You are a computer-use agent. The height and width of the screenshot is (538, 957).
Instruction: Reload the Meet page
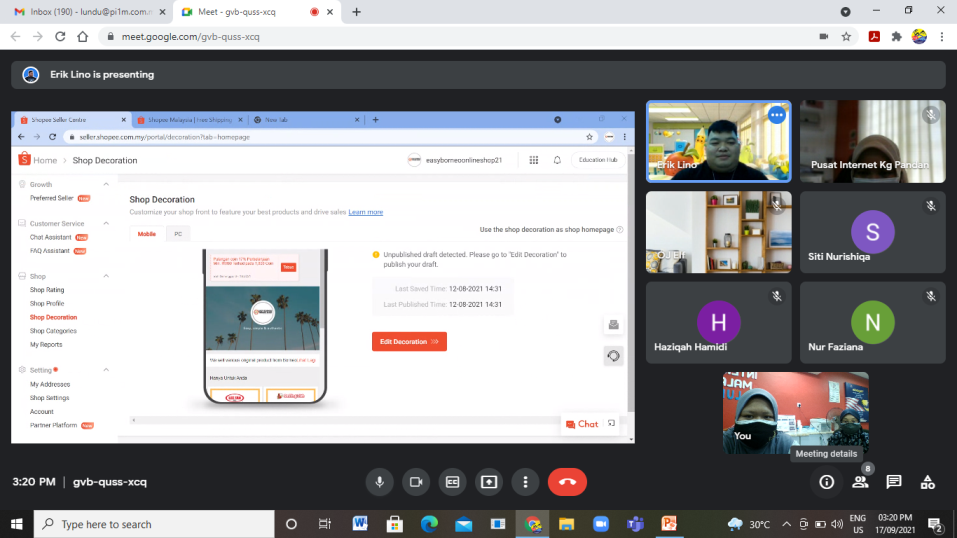[x=60, y=36]
